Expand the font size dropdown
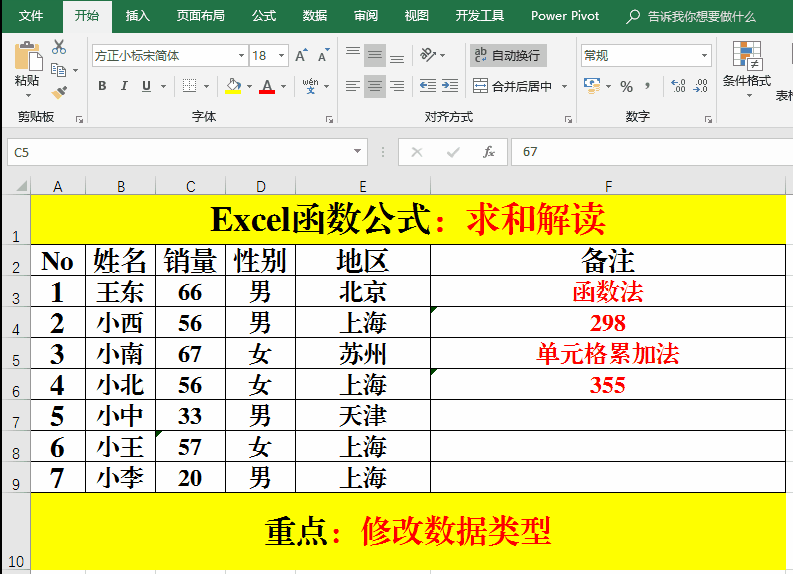The height and width of the screenshot is (574, 793). 282,56
